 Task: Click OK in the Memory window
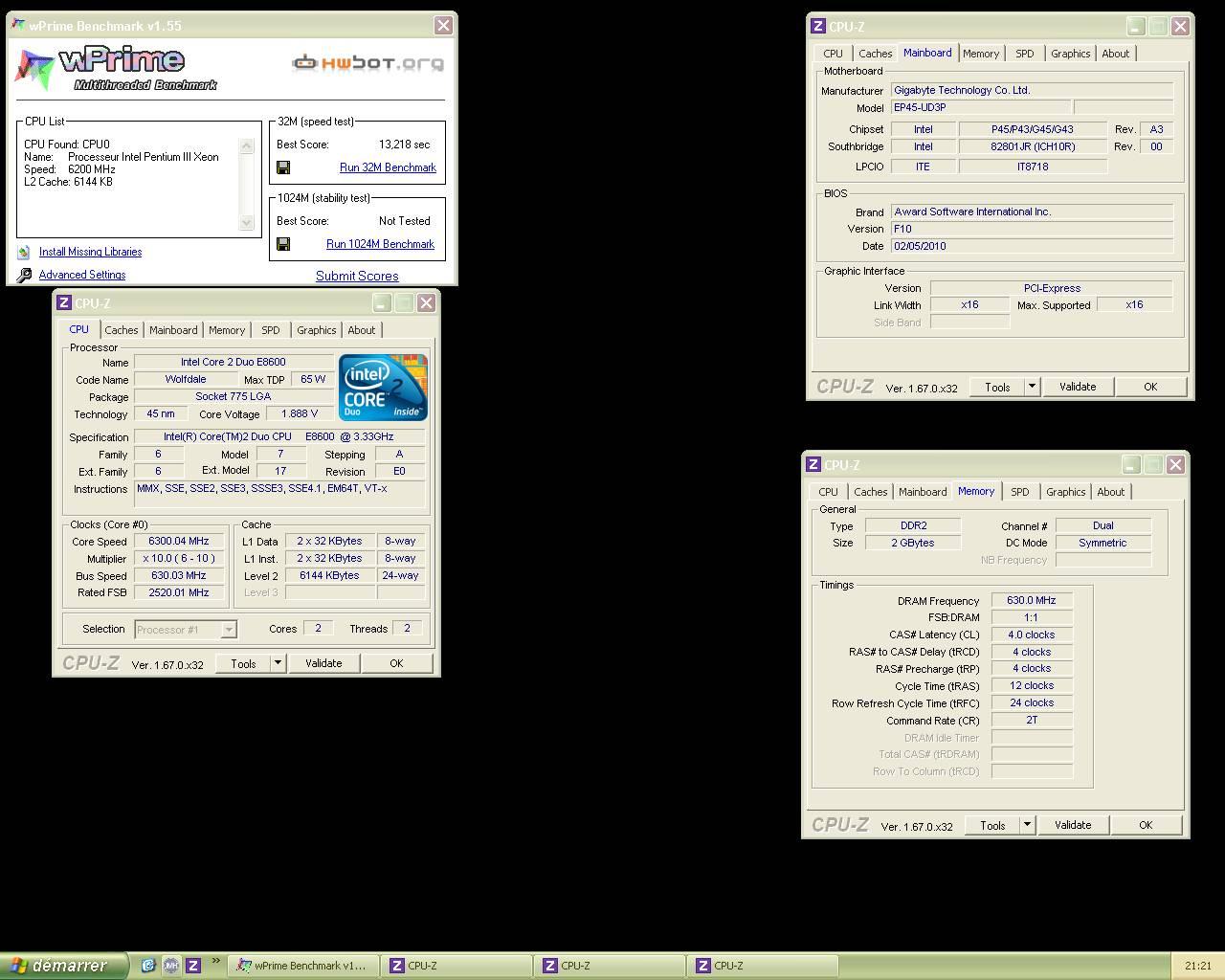tap(1146, 825)
